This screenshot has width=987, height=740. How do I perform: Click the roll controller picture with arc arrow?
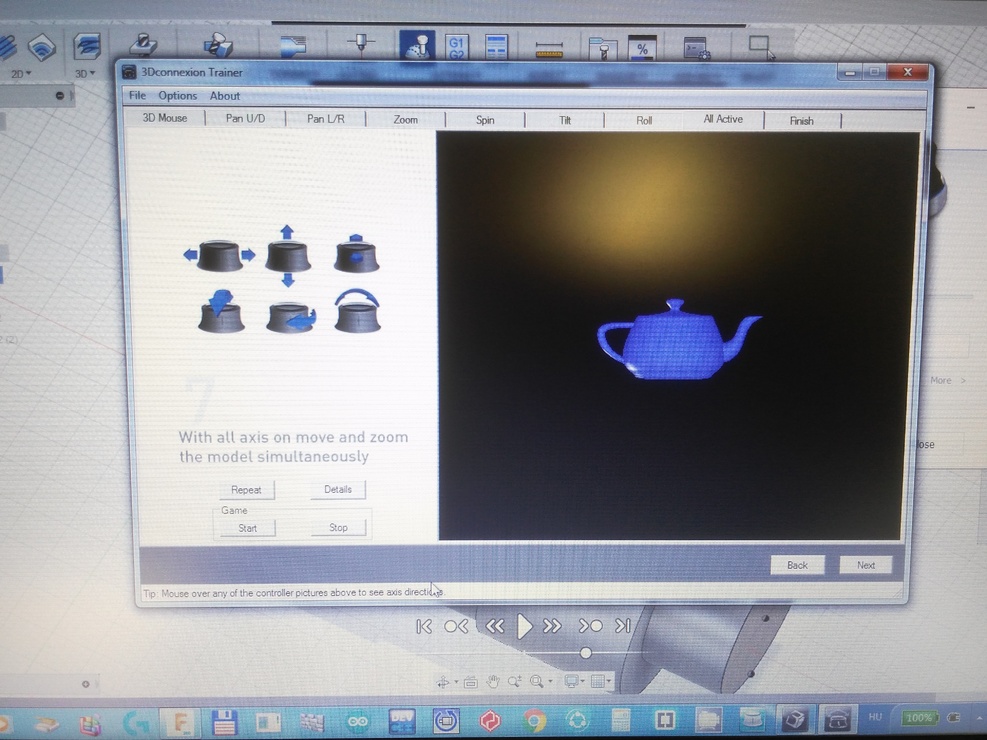pyautogui.click(x=357, y=310)
